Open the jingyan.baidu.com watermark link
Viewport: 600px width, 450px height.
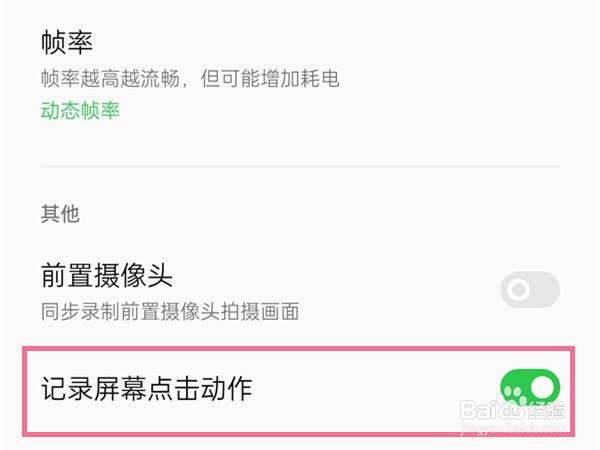tap(513, 428)
